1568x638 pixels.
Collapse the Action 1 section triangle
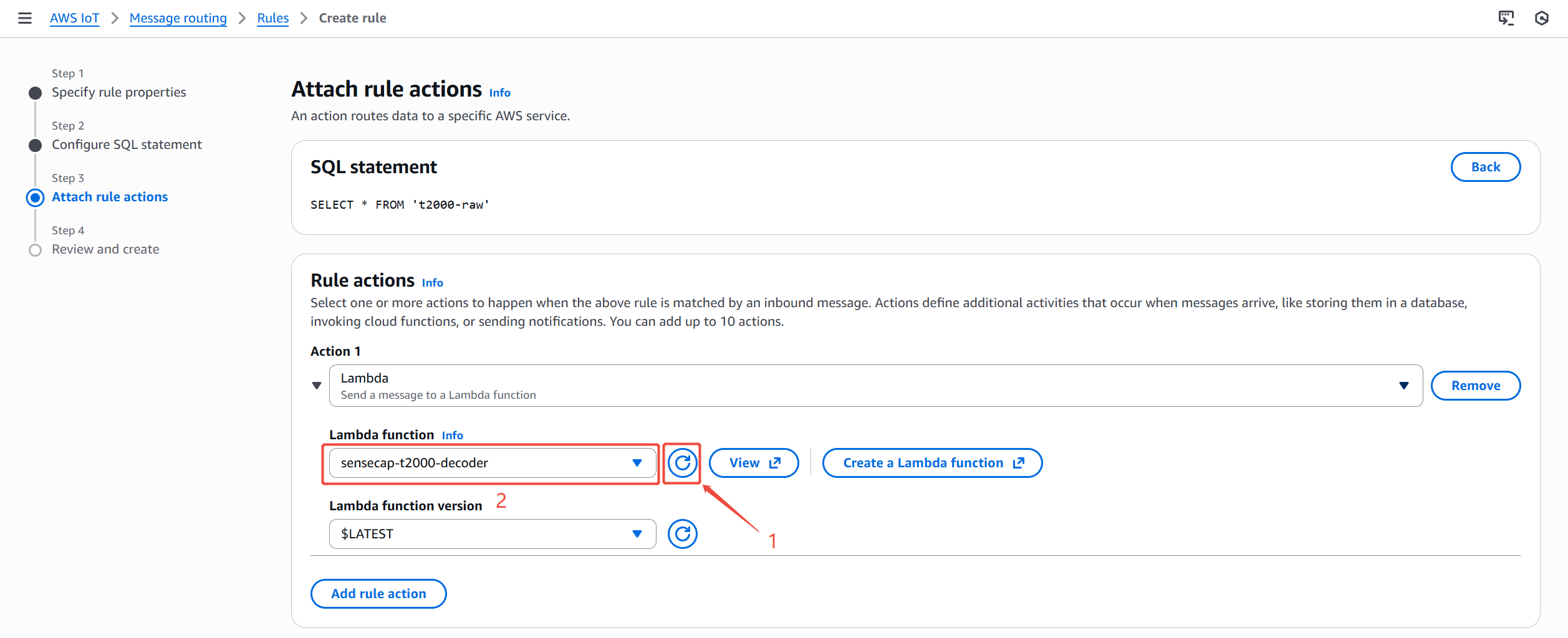pyautogui.click(x=317, y=386)
